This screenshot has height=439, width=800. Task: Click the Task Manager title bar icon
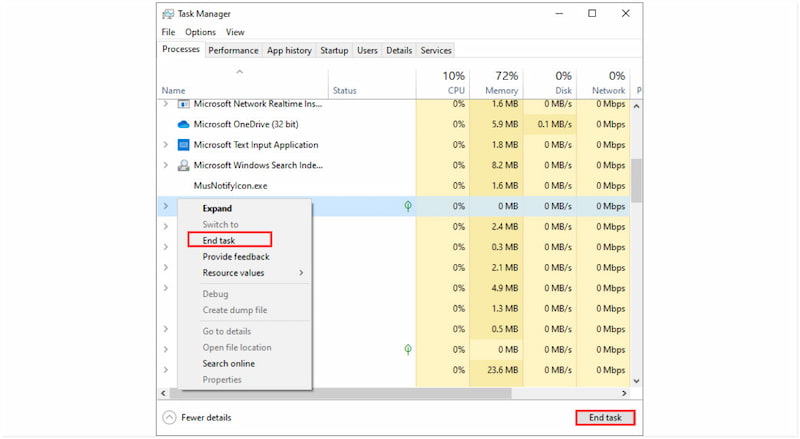pos(168,13)
